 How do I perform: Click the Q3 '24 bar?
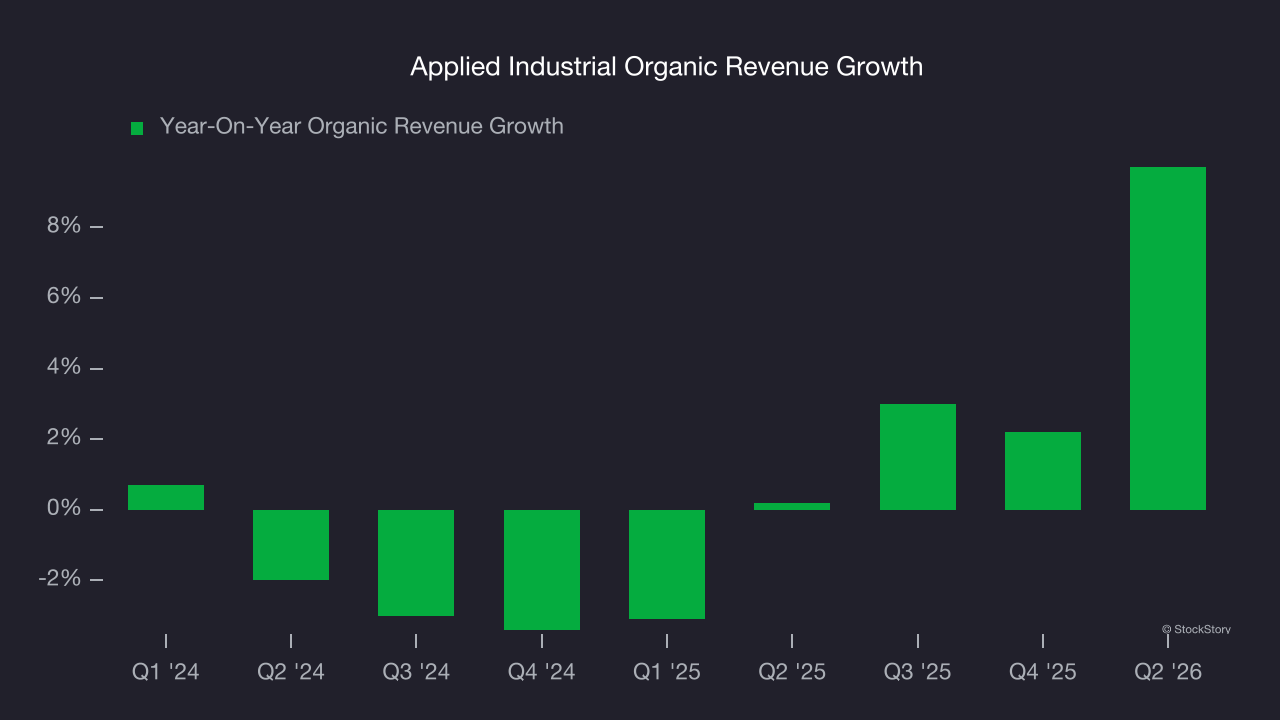[x=416, y=563]
